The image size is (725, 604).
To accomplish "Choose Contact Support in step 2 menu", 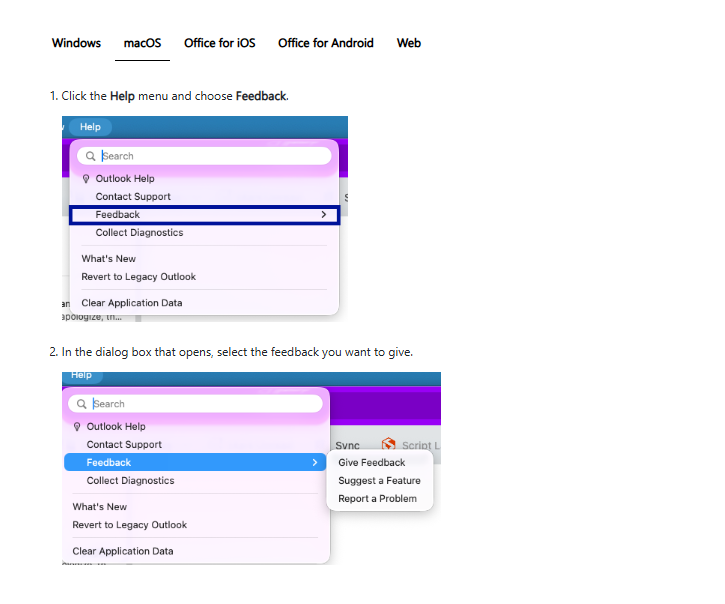I will pos(124,444).
